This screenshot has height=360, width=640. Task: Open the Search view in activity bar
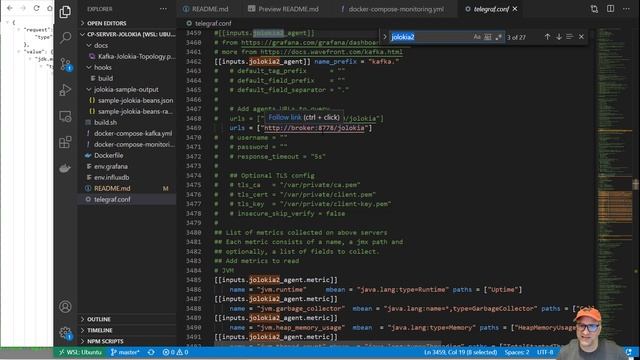(x=65, y=38)
